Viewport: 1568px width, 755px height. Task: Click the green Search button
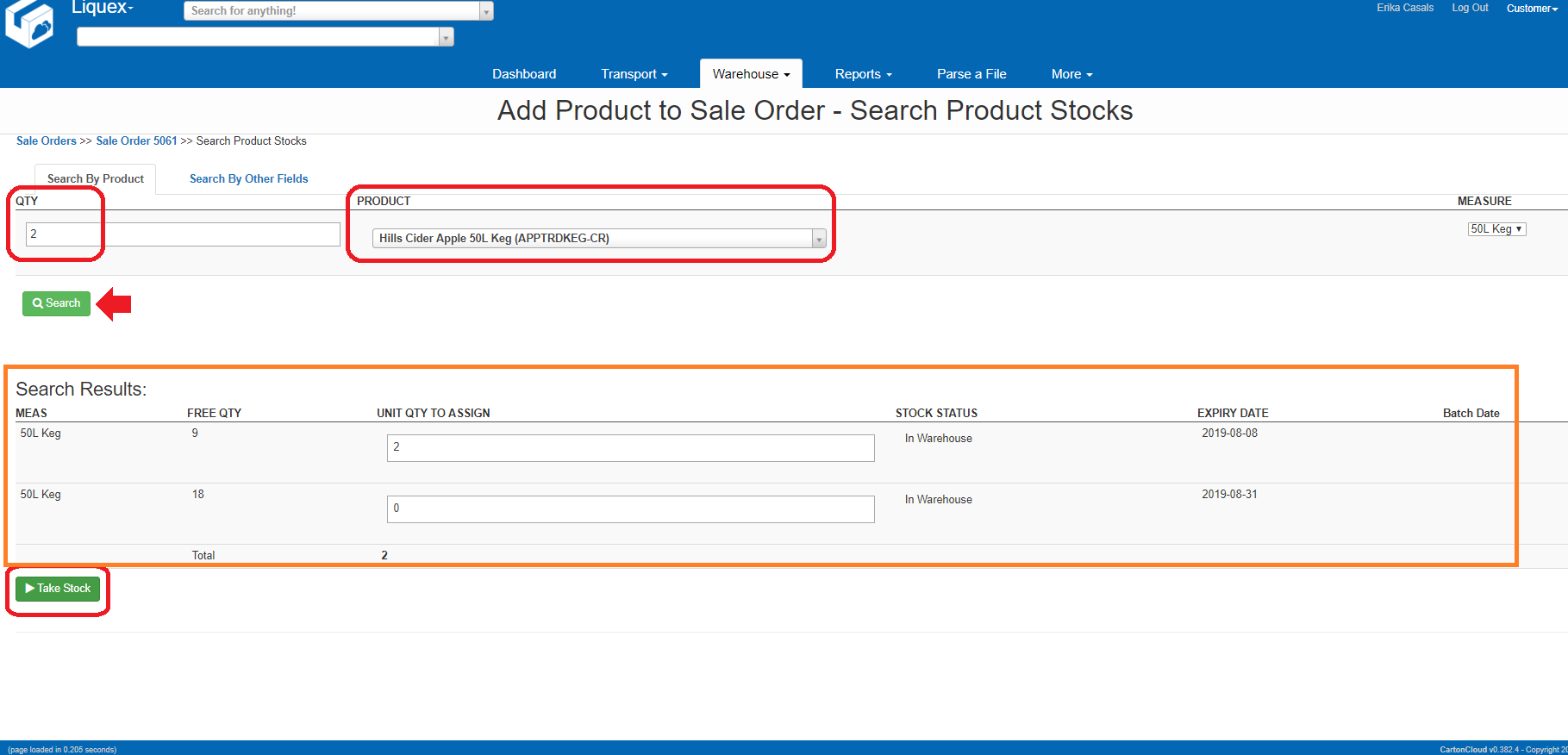[x=56, y=303]
